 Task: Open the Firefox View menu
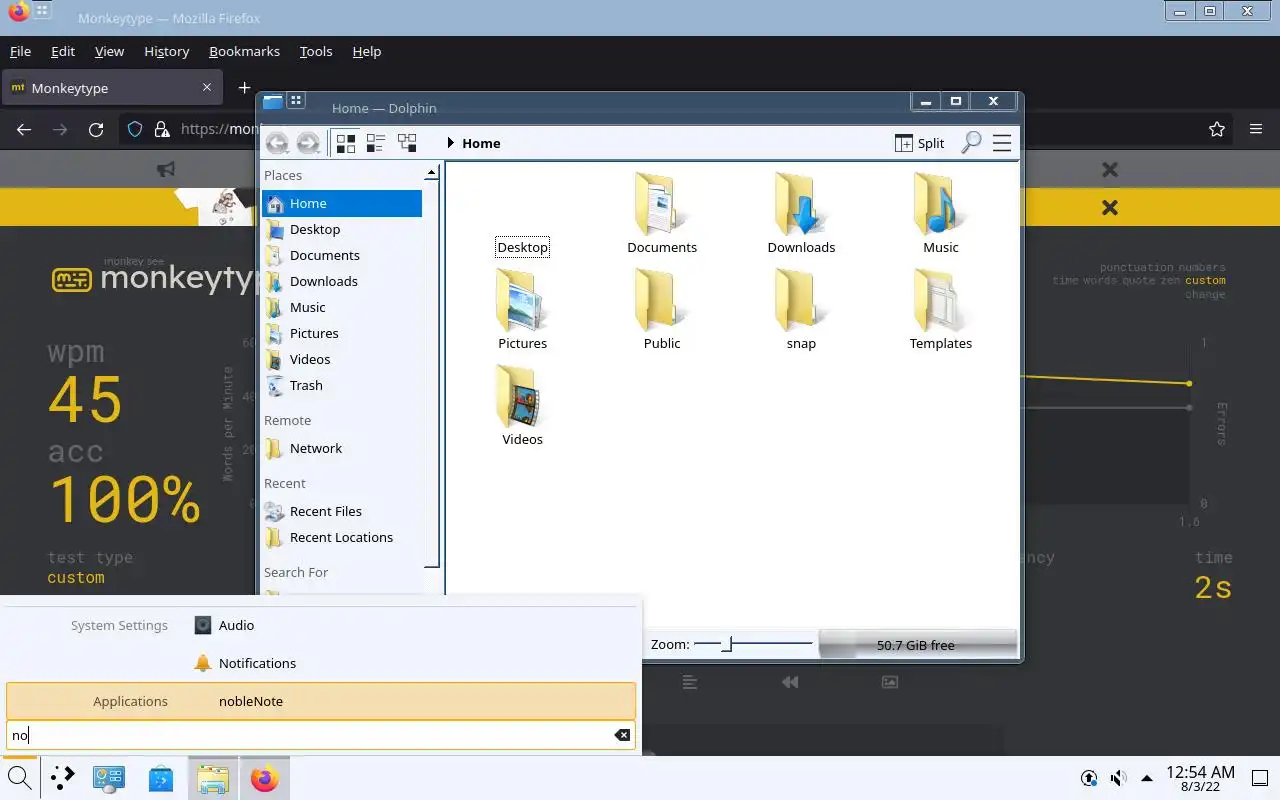(109, 51)
